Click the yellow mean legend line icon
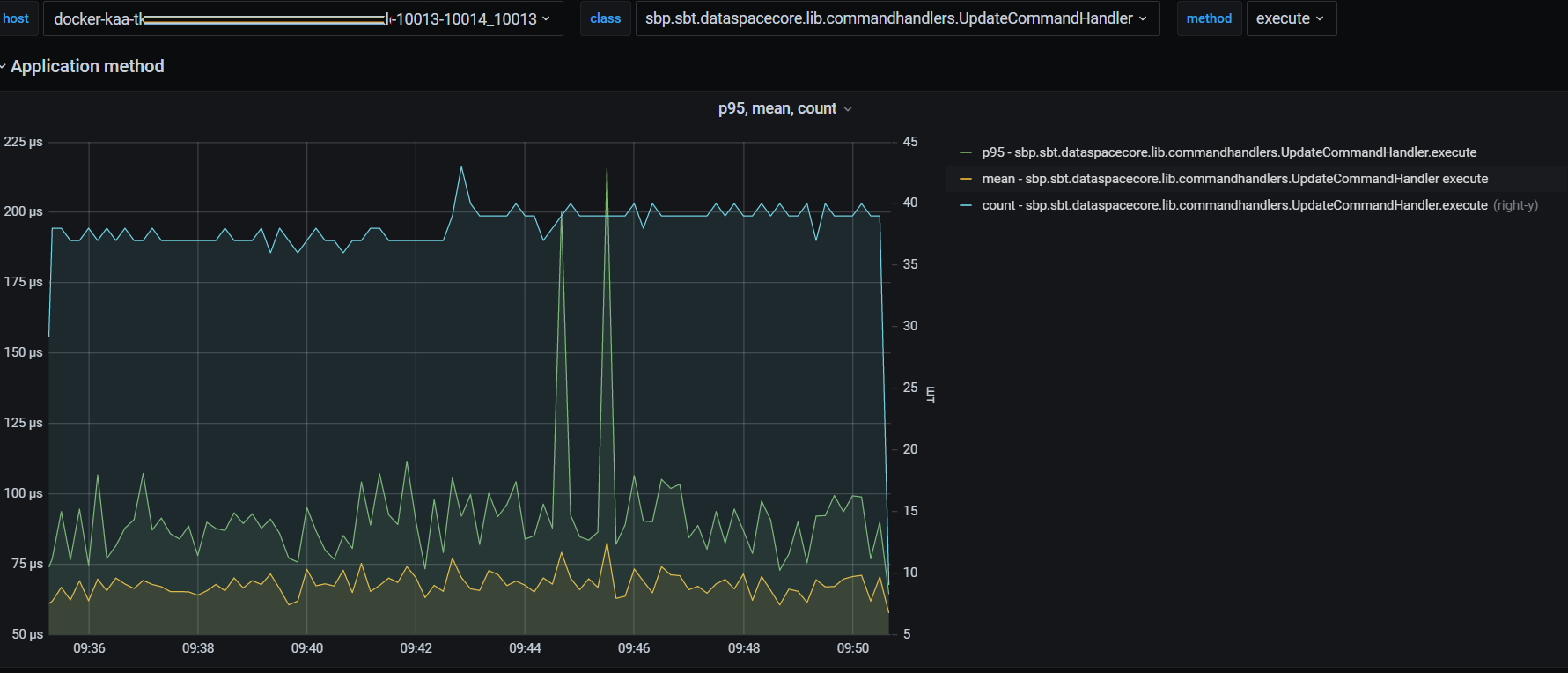Image resolution: width=1568 pixels, height=673 pixels. click(x=966, y=179)
